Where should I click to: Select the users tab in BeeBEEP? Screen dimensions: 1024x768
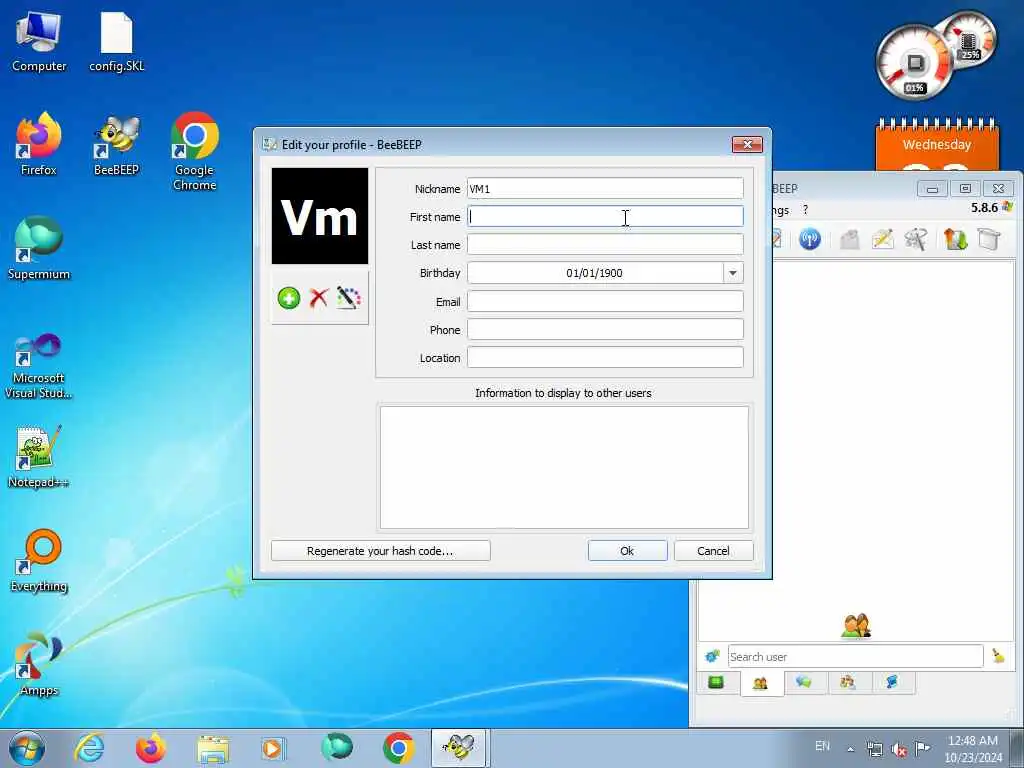(x=760, y=684)
